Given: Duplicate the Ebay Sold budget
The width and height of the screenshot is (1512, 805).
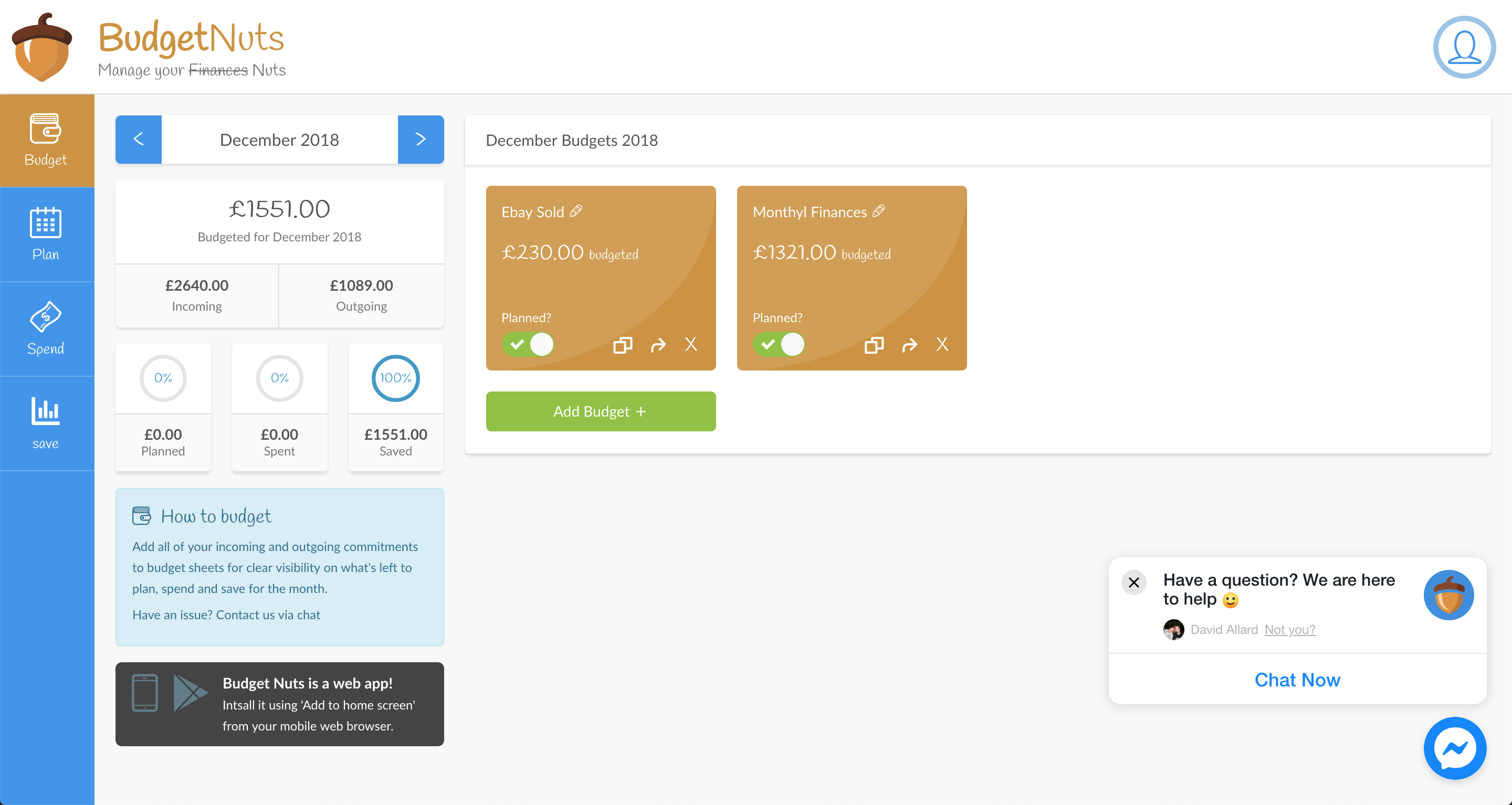Looking at the screenshot, I should click(x=622, y=345).
